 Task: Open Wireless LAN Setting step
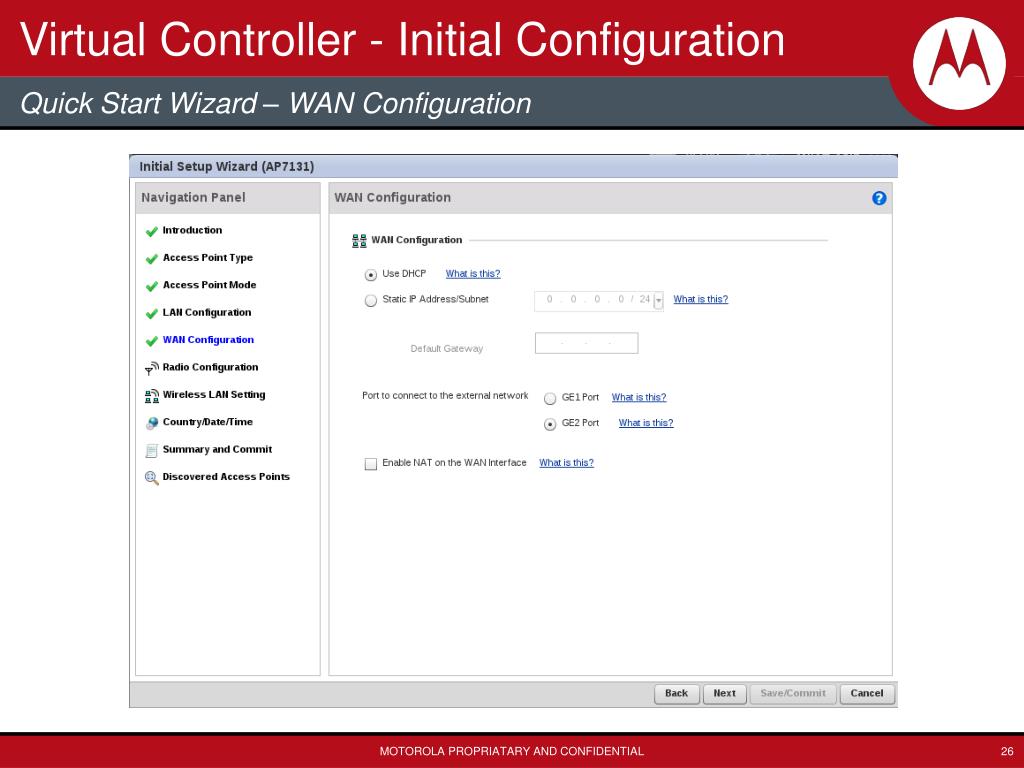click(x=214, y=394)
